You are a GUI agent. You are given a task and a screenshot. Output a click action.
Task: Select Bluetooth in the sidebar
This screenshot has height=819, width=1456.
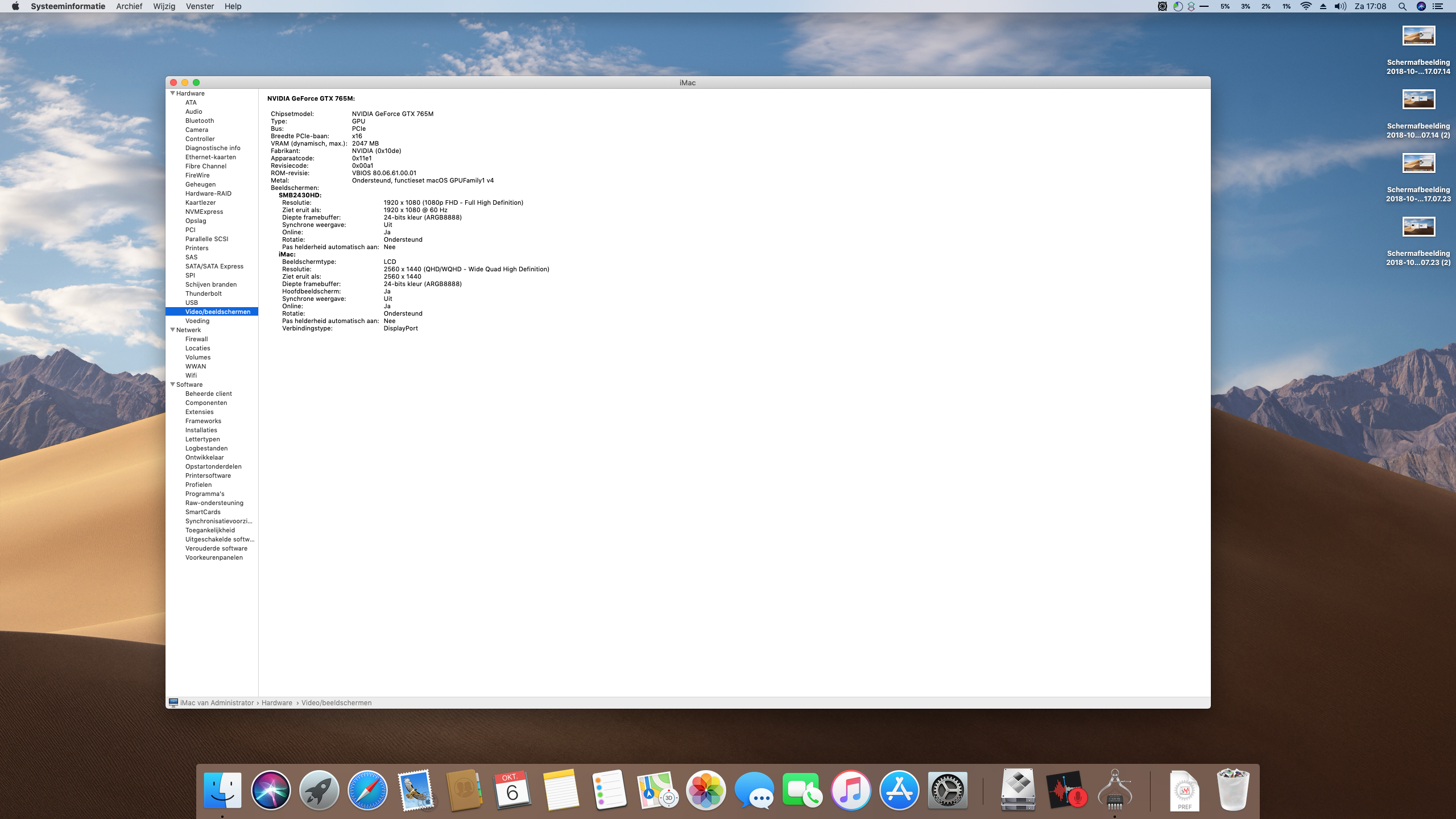pyautogui.click(x=200, y=121)
